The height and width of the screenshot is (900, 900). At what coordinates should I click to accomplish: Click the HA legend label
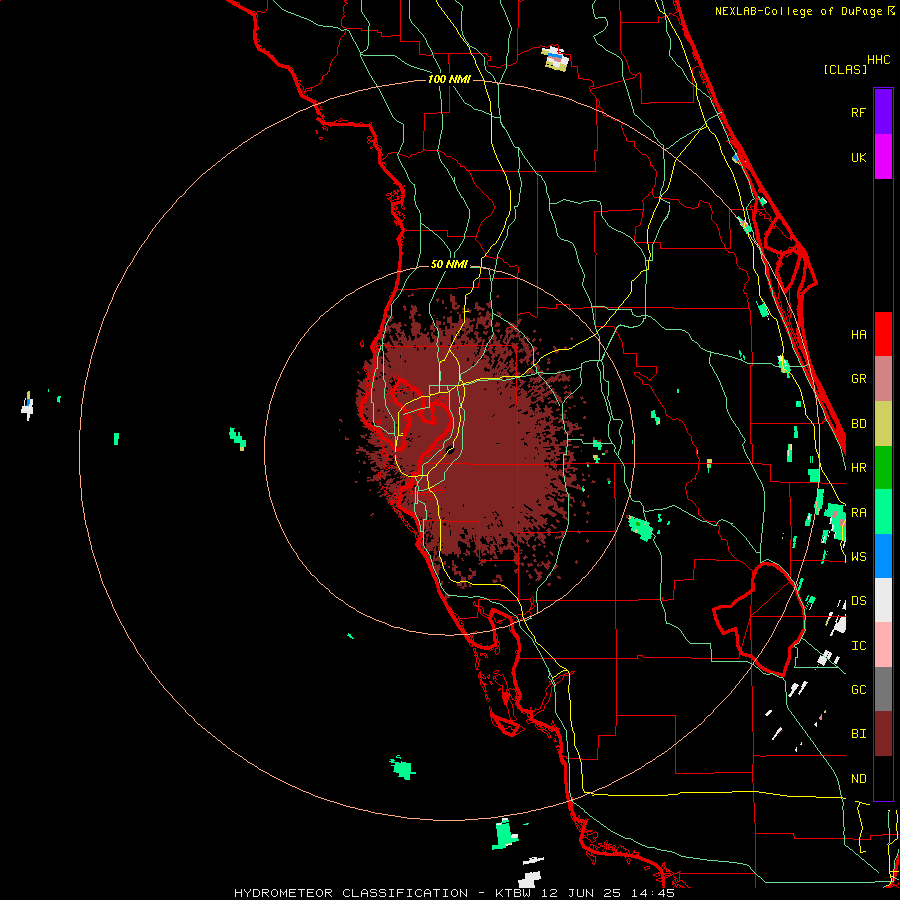pyautogui.click(x=858, y=335)
